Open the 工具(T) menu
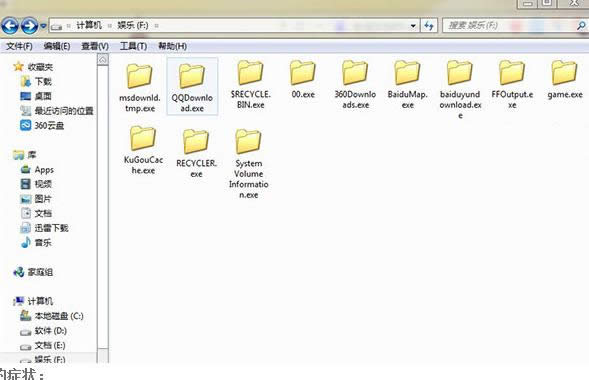The image size is (589, 380). click(133, 46)
